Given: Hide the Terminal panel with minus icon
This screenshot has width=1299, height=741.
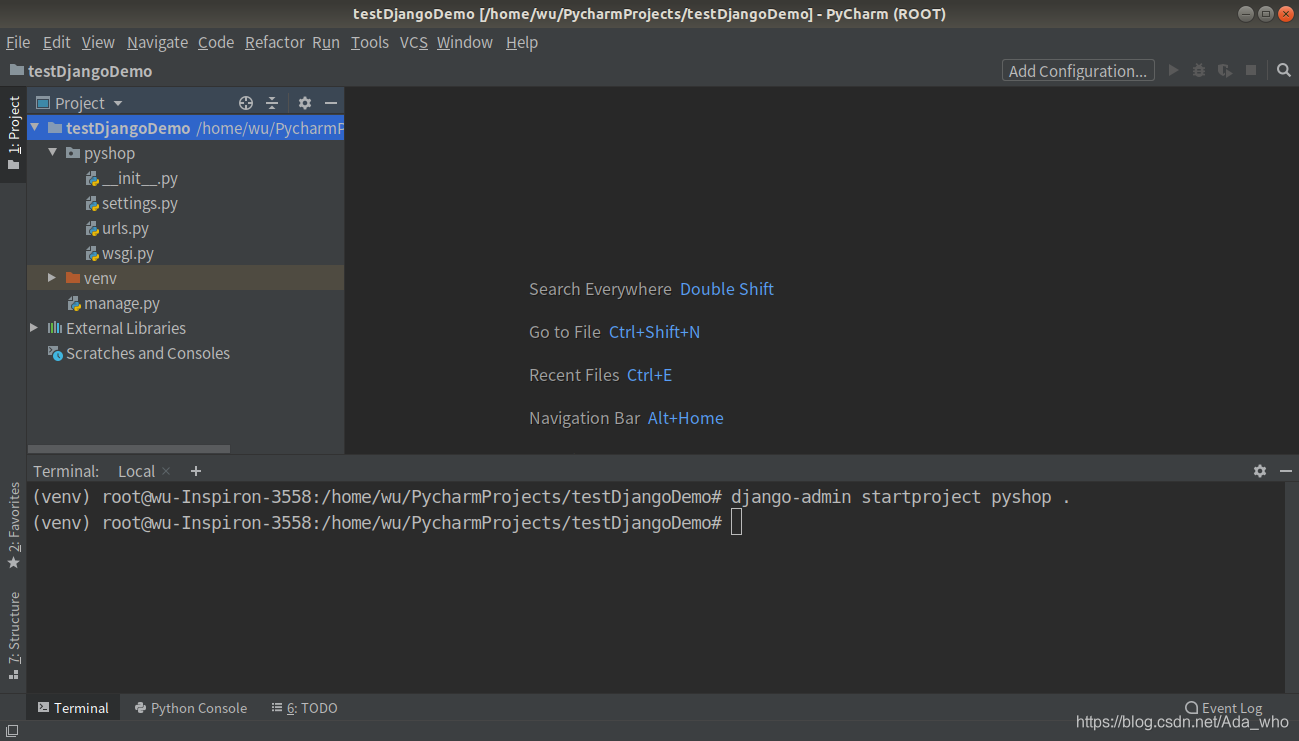Looking at the screenshot, I should (1284, 471).
